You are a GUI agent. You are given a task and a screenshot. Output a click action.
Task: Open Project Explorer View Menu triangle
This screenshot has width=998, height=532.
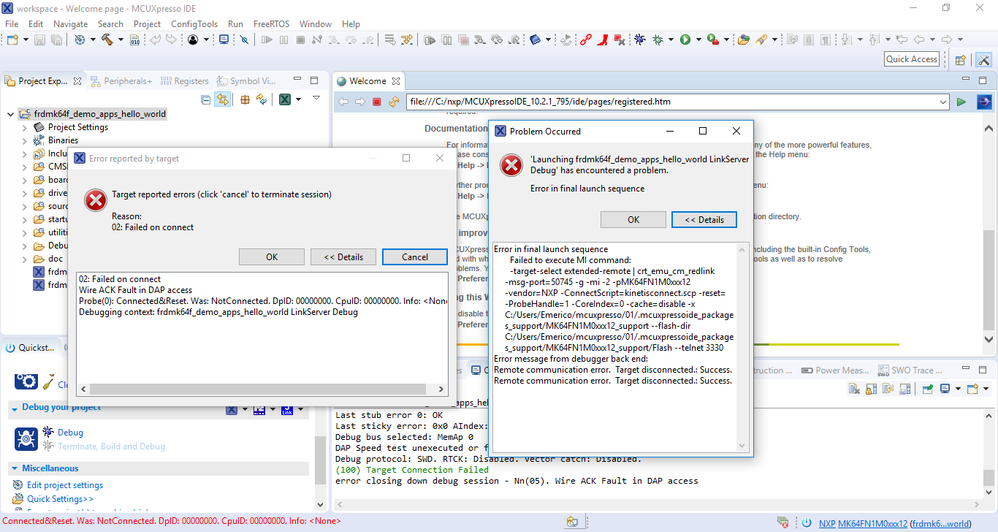[316, 99]
